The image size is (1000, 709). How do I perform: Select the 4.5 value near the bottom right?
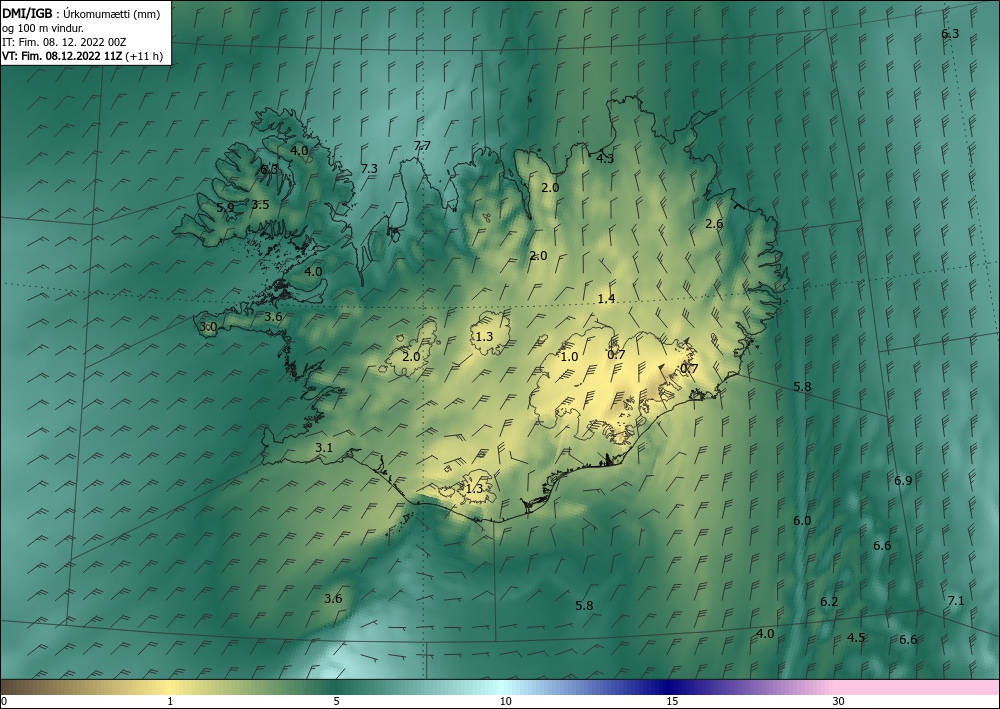pos(856,638)
